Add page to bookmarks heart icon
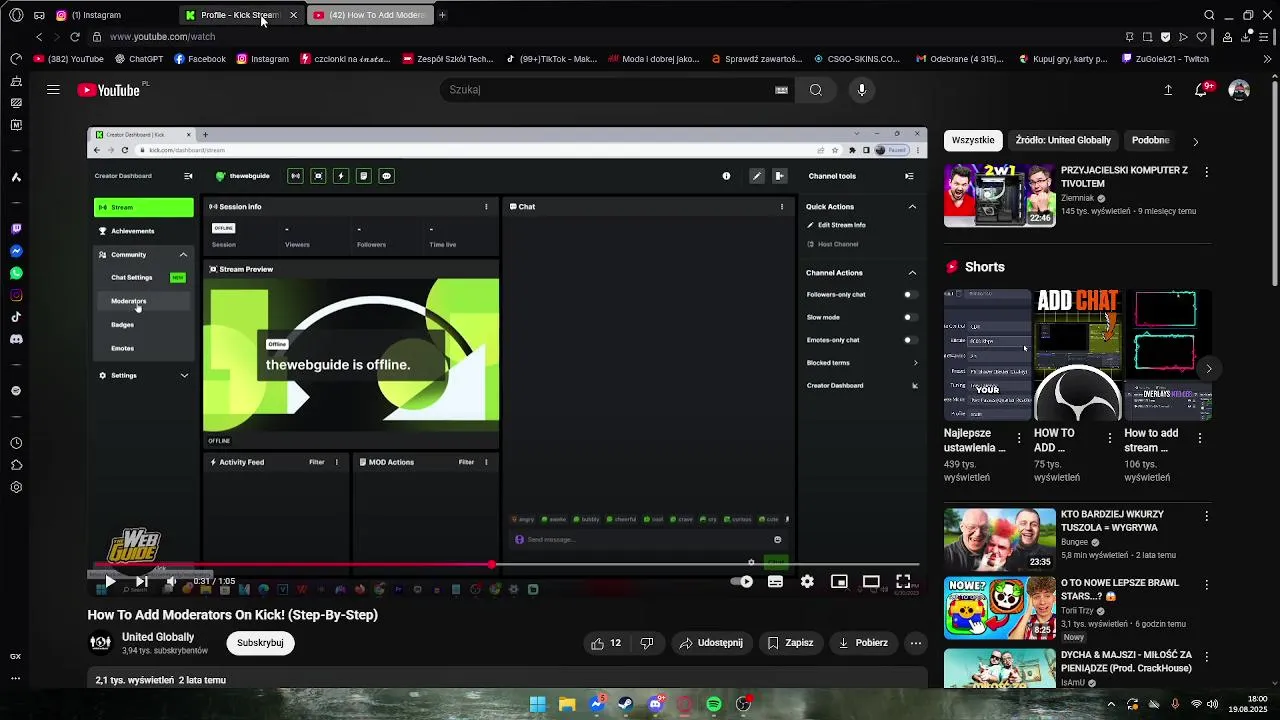Screen dimensions: 1280x720 [x=1201, y=37]
